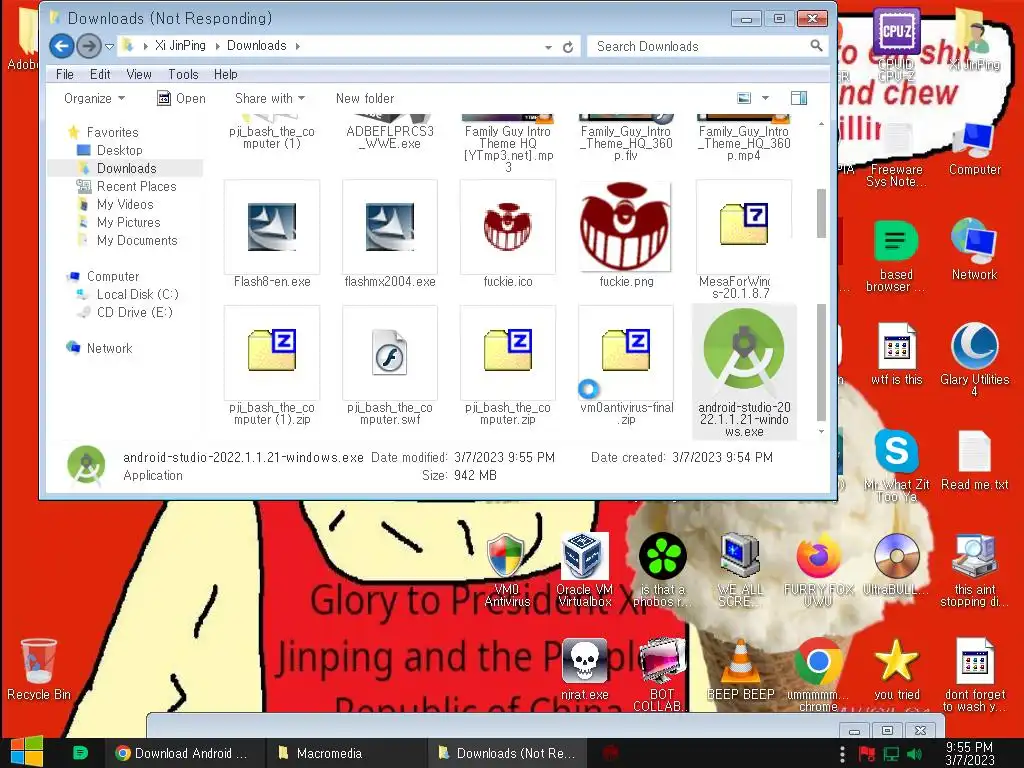The width and height of the screenshot is (1024, 768).
Task: Expand the Xi JinPing breadcrumb arrow
Action: pyautogui.click(x=217, y=46)
